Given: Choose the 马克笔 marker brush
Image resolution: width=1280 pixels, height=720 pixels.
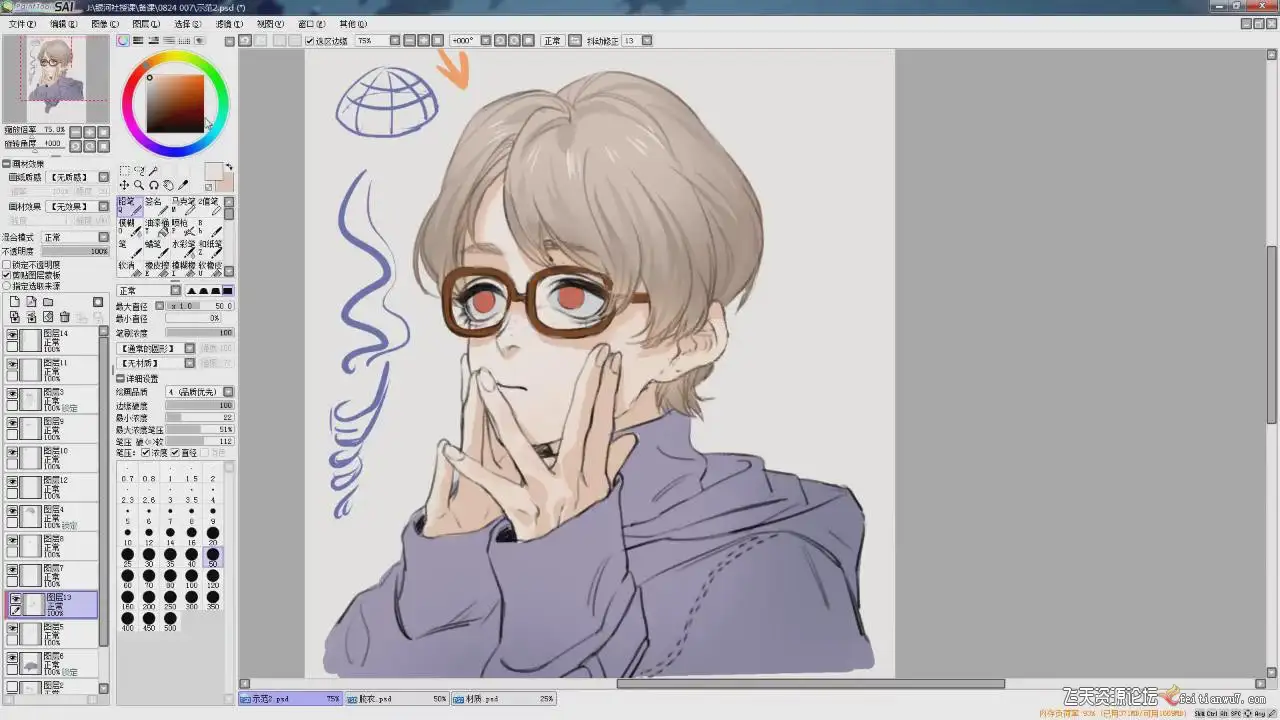Looking at the screenshot, I should coord(182,206).
